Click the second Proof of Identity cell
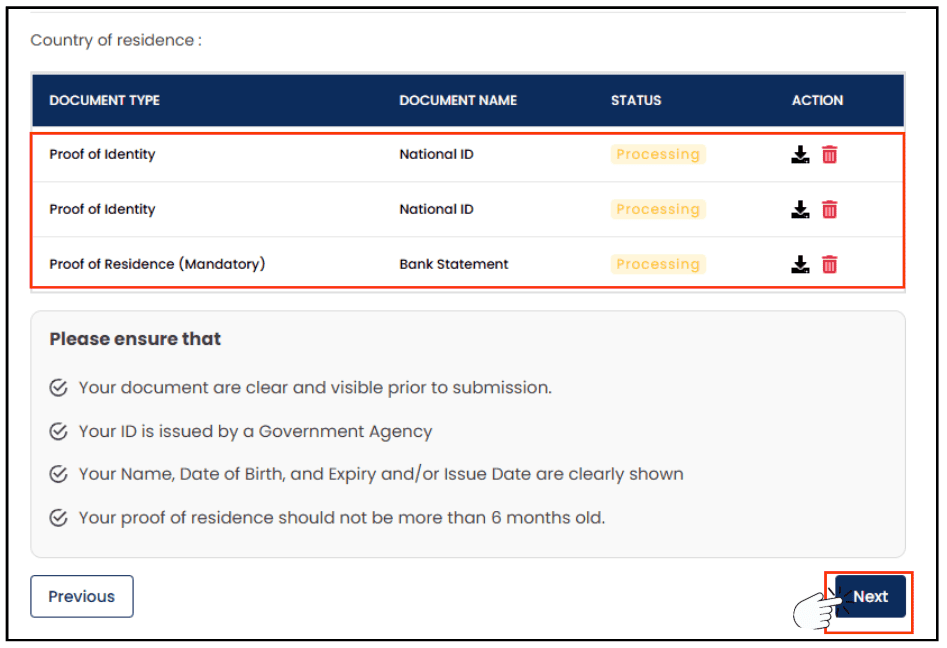The width and height of the screenshot is (947, 648). pyautogui.click(x=103, y=210)
